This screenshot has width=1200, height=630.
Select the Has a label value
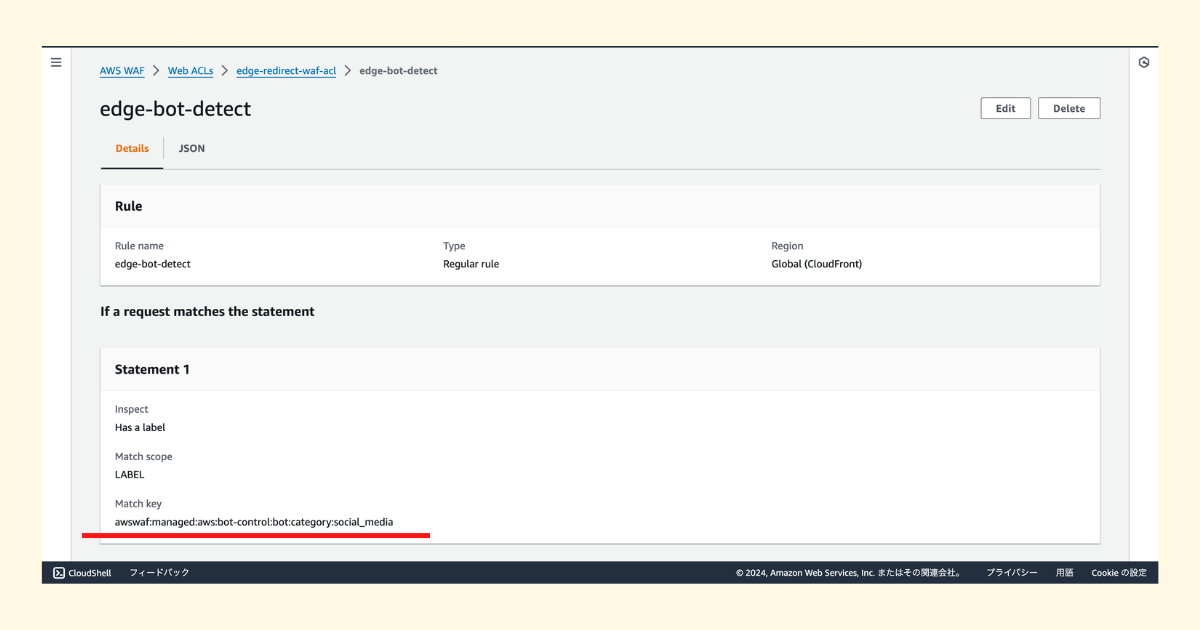[x=140, y=427]
